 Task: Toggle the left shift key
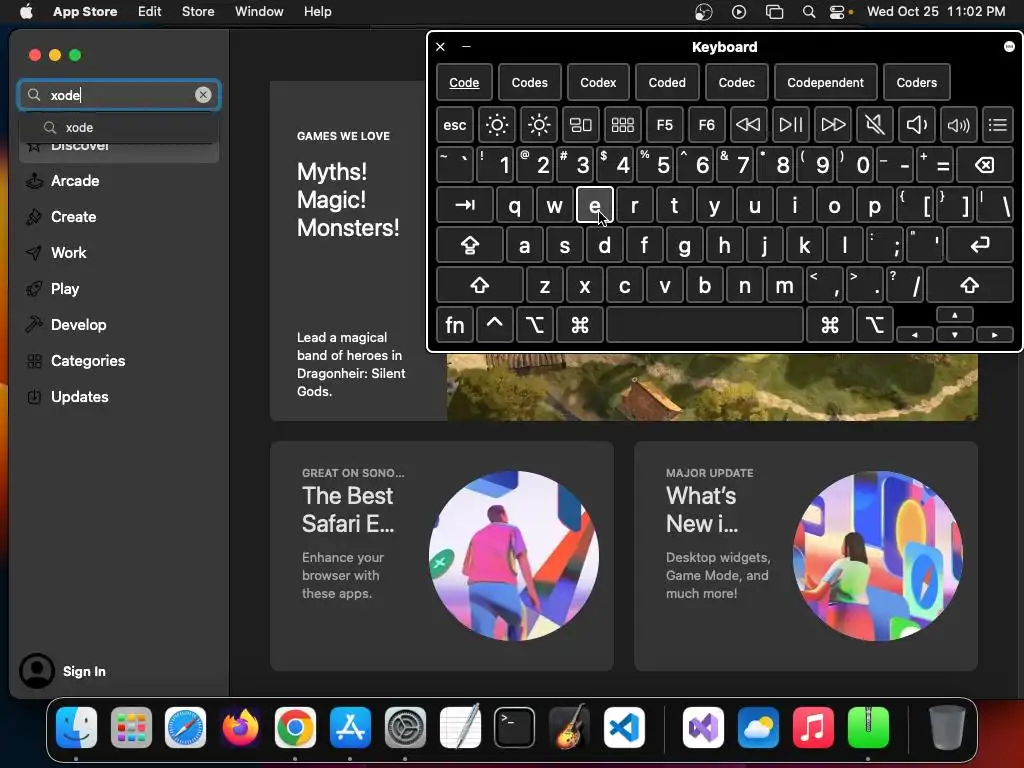479,285
